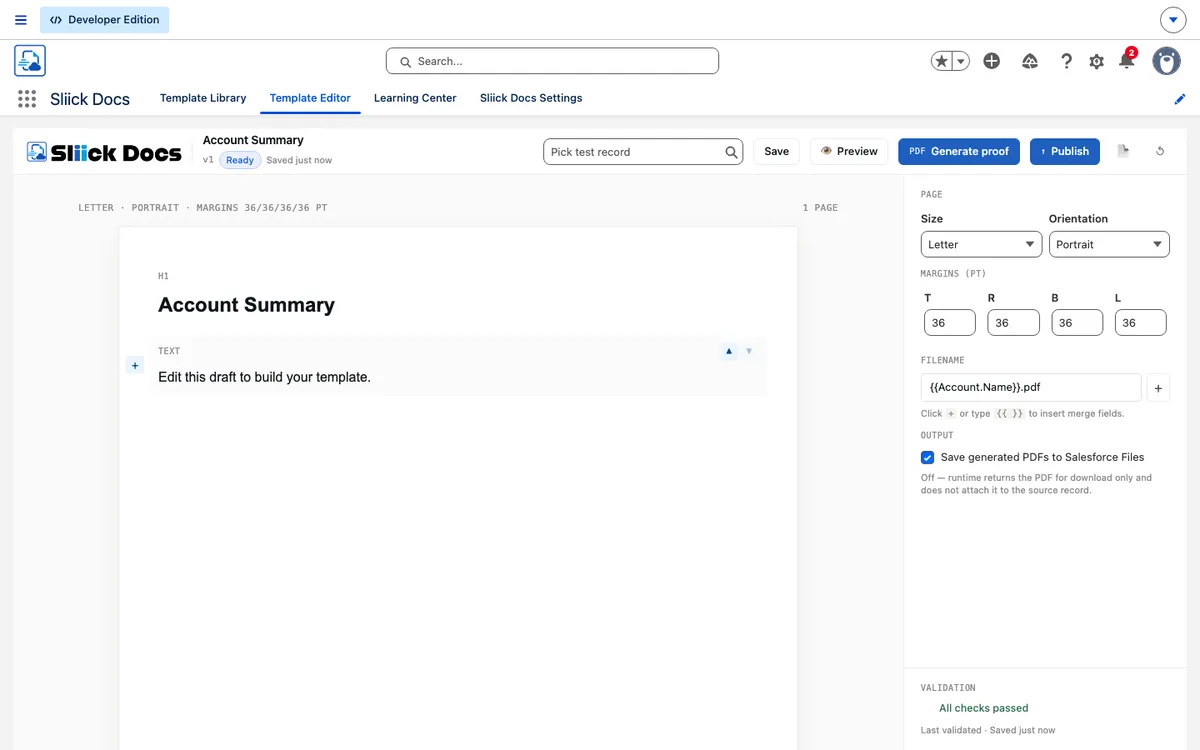Open the Orientation dropdown
This screenshot has width=1200, height=750.
pyautogui.click(x=1109, y=244)
